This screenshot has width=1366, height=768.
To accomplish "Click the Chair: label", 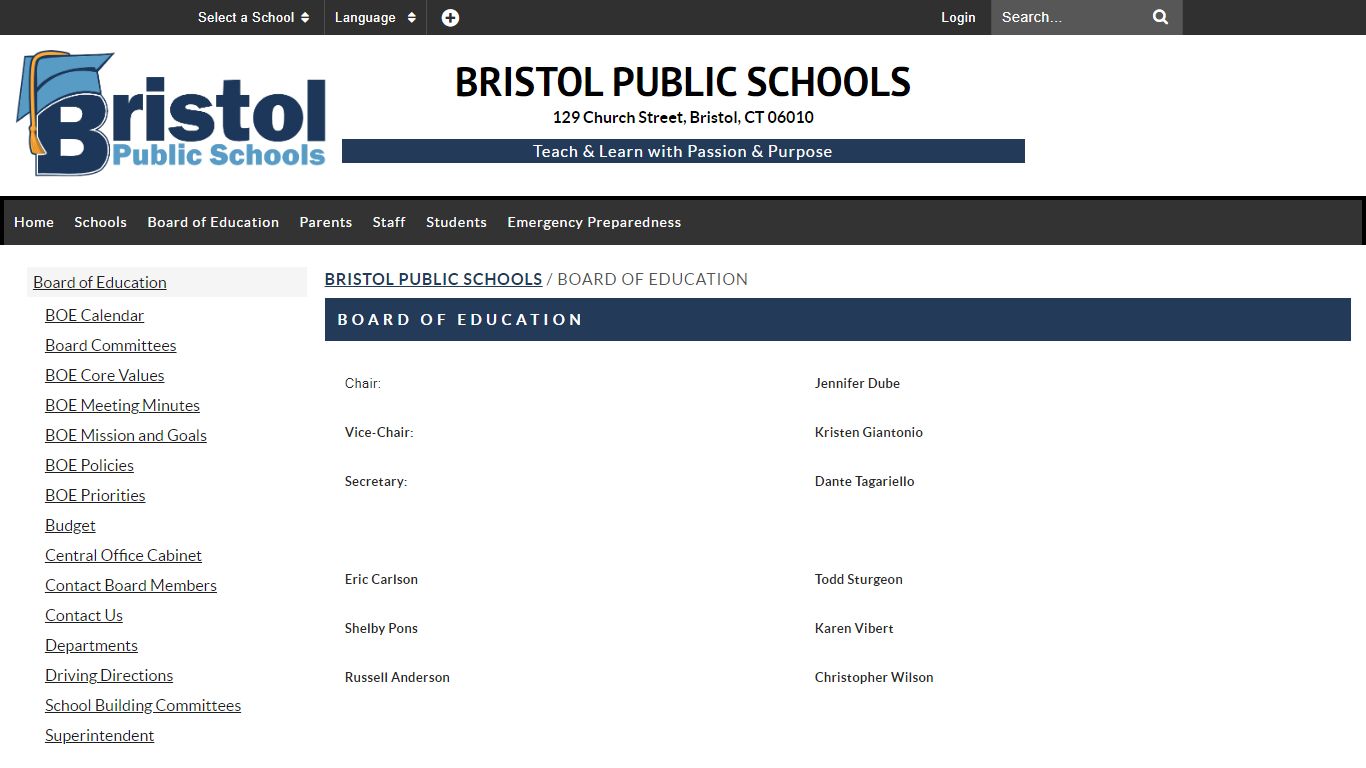I will [x=362, y=383].
